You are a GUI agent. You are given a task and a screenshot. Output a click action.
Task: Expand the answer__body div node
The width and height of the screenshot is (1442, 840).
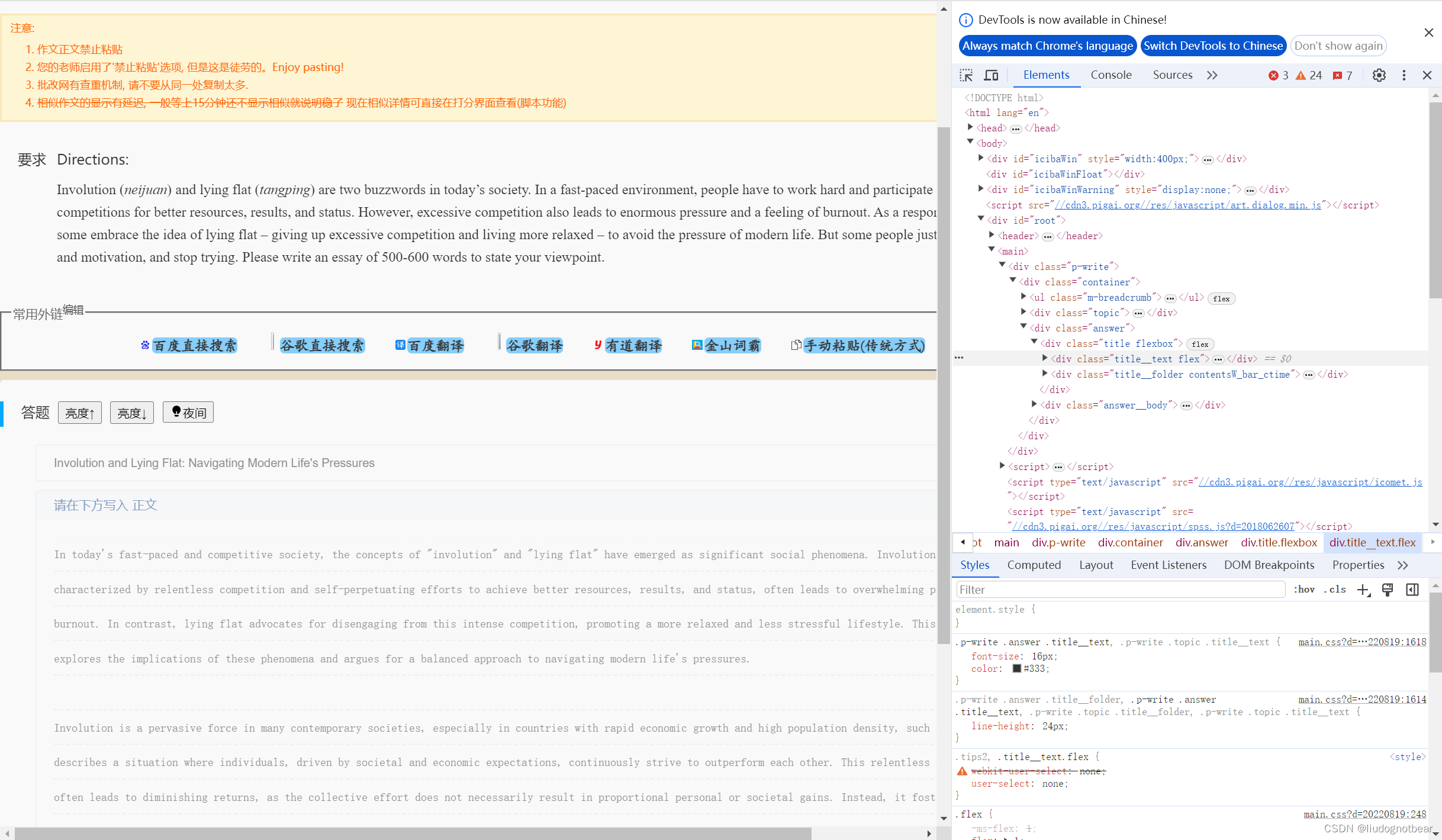pos(1034,404)
